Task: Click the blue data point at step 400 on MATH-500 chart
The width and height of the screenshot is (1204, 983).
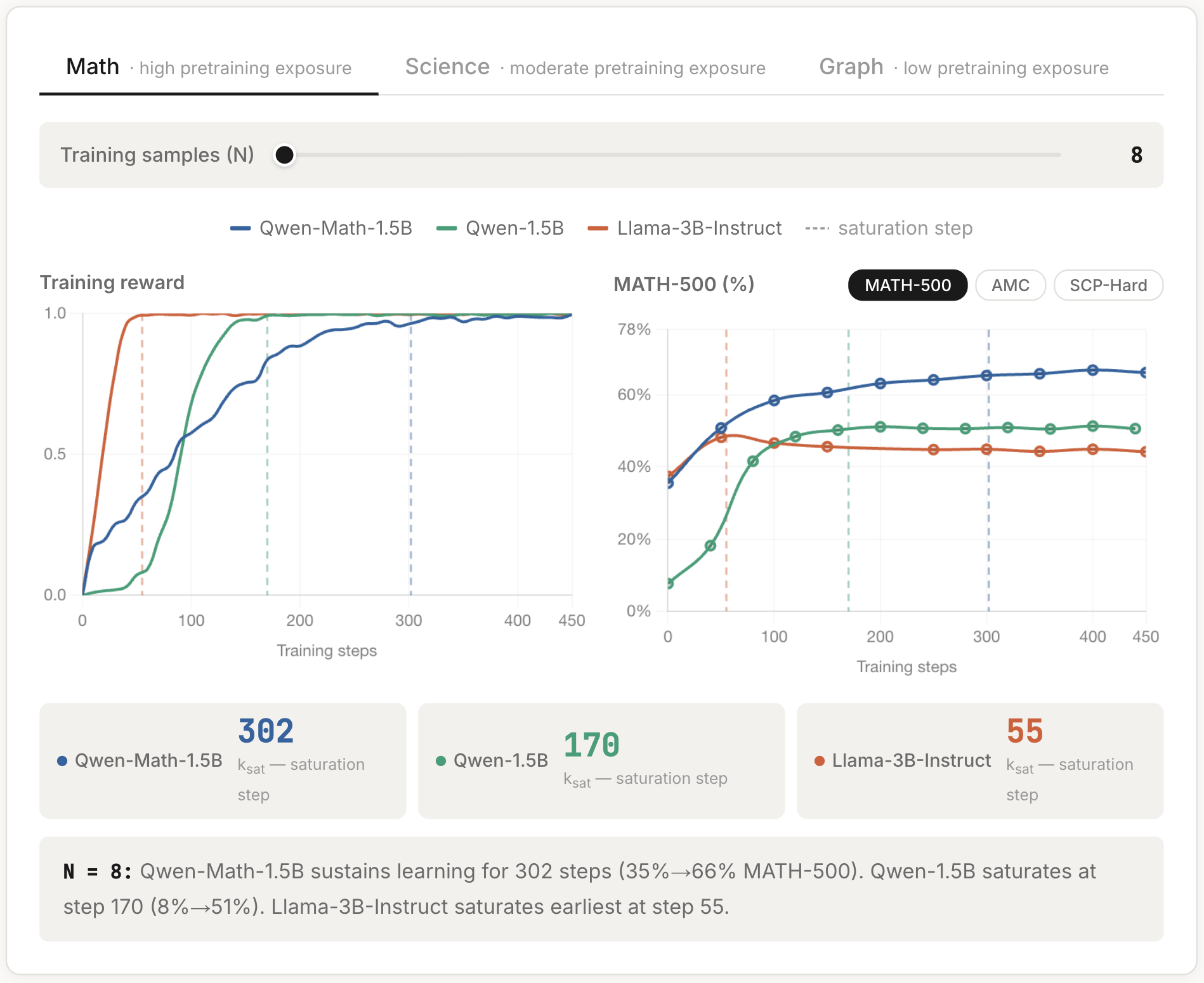Action: point(1092,370)
